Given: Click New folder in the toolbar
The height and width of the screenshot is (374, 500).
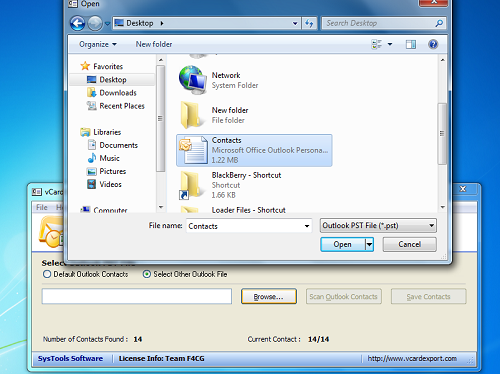Looking at the screenshot, I should pos(154,44).
